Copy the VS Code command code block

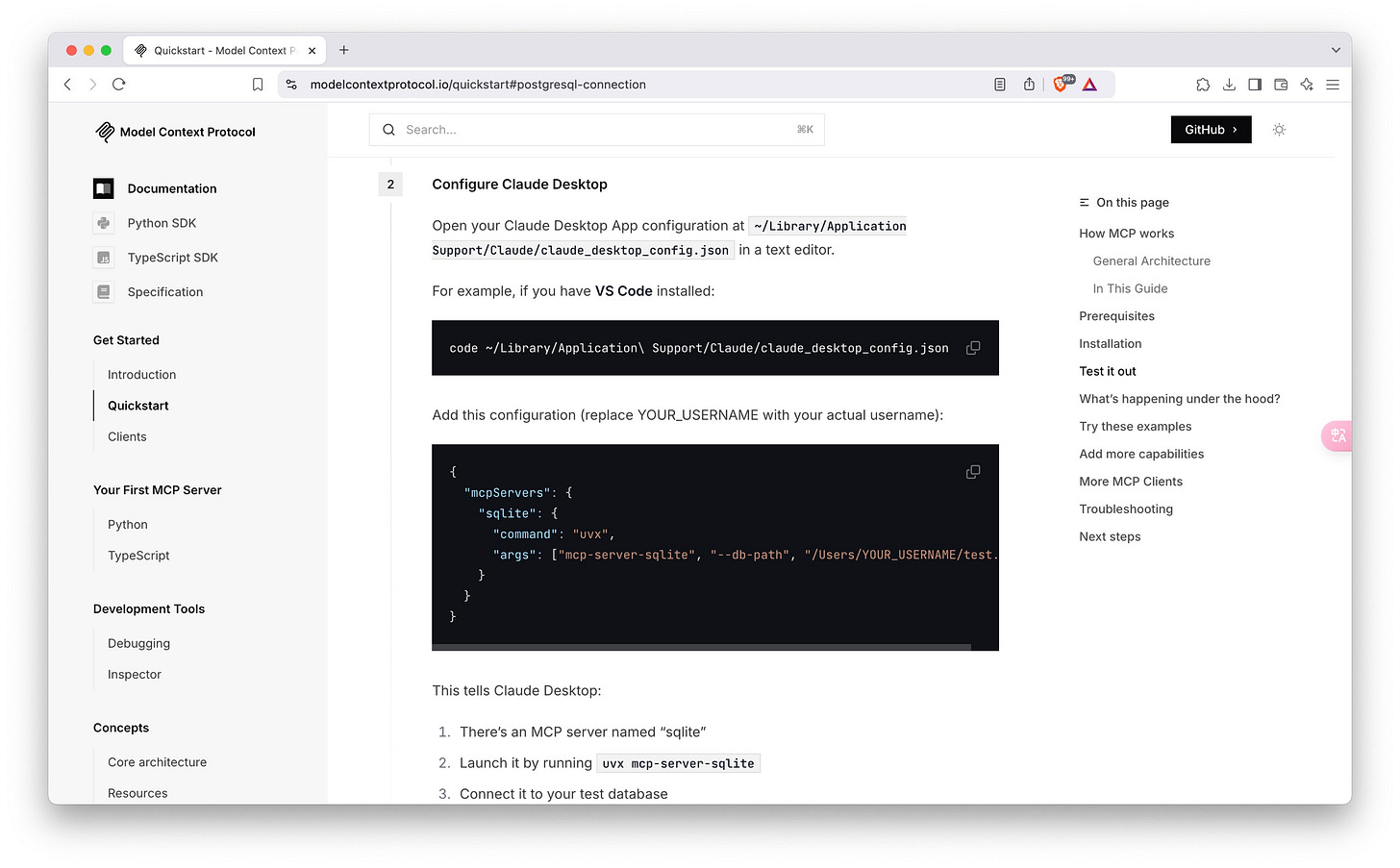(x=973, y=348)
